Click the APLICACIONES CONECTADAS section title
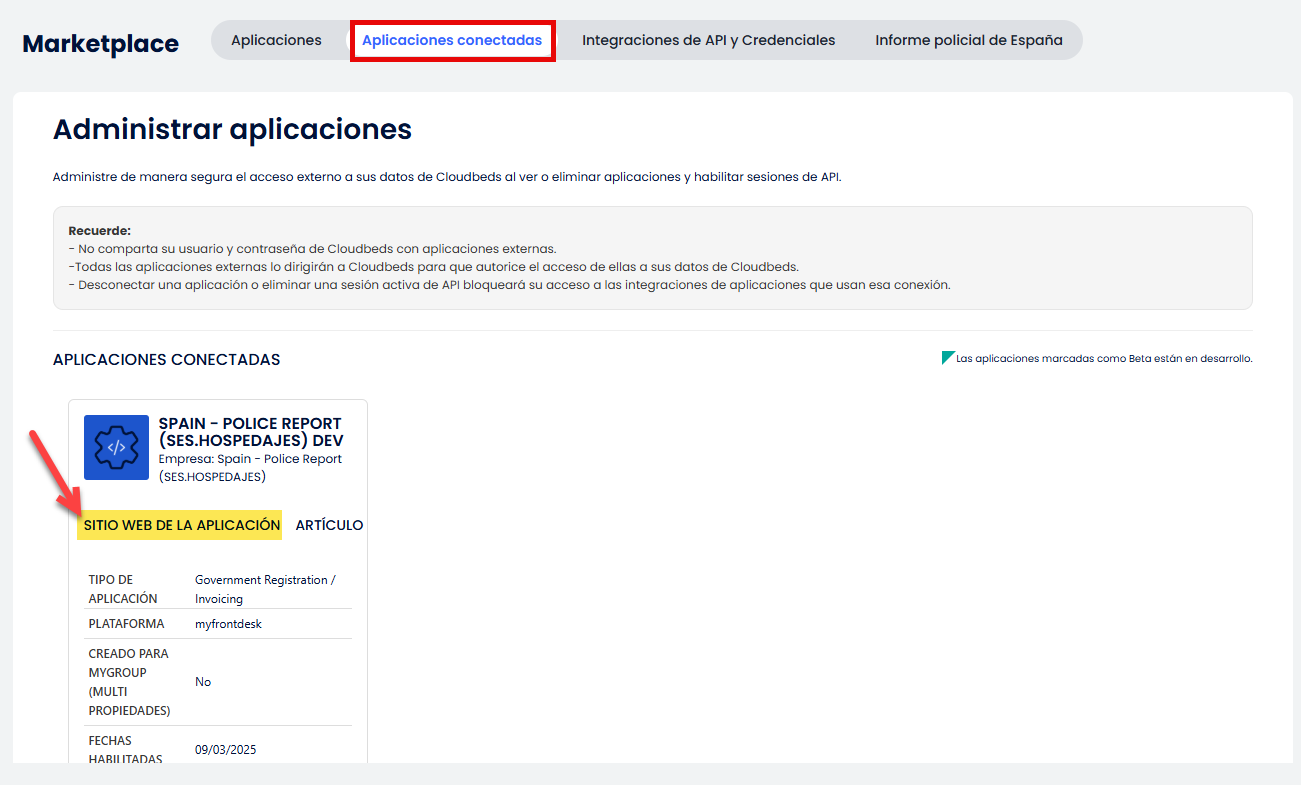The image size is (1301, 785). click(167, 360)
